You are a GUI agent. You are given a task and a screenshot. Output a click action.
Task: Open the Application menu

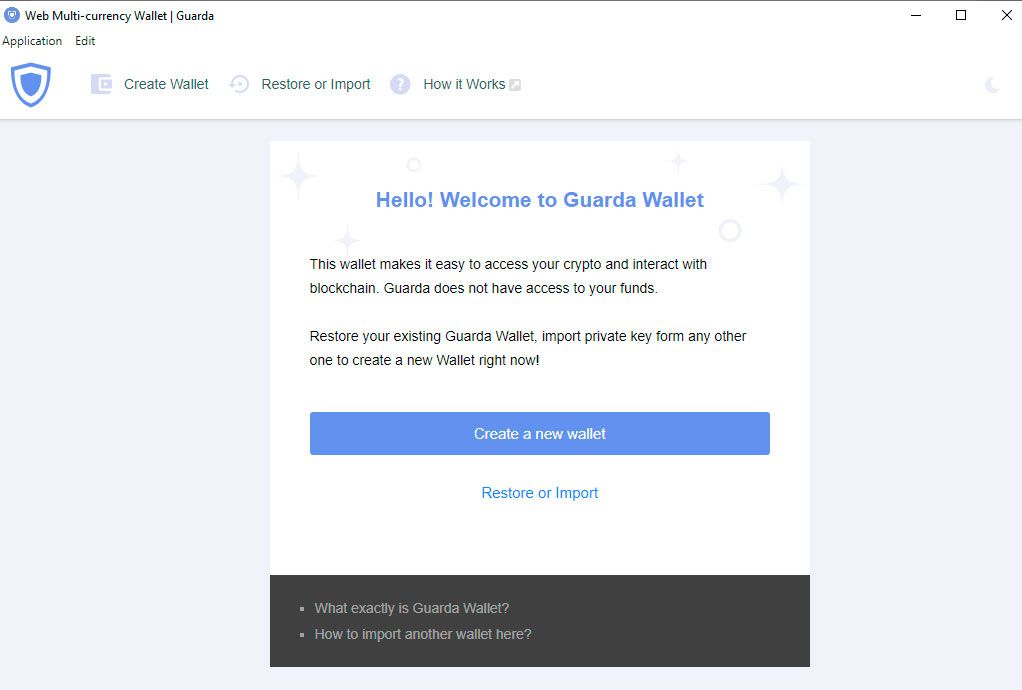click(32, 40)
